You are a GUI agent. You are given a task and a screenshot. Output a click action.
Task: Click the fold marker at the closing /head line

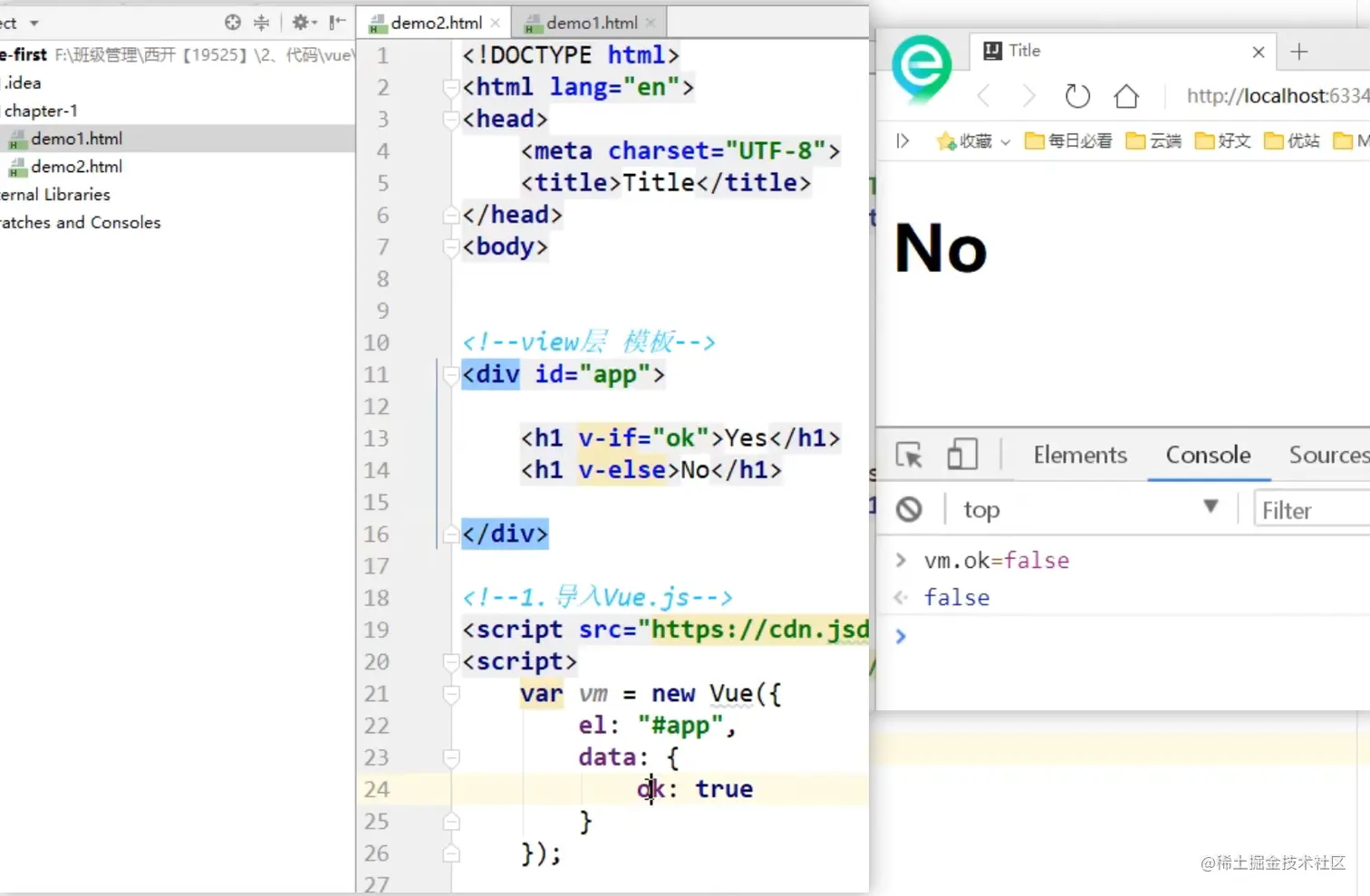point(451,215)
